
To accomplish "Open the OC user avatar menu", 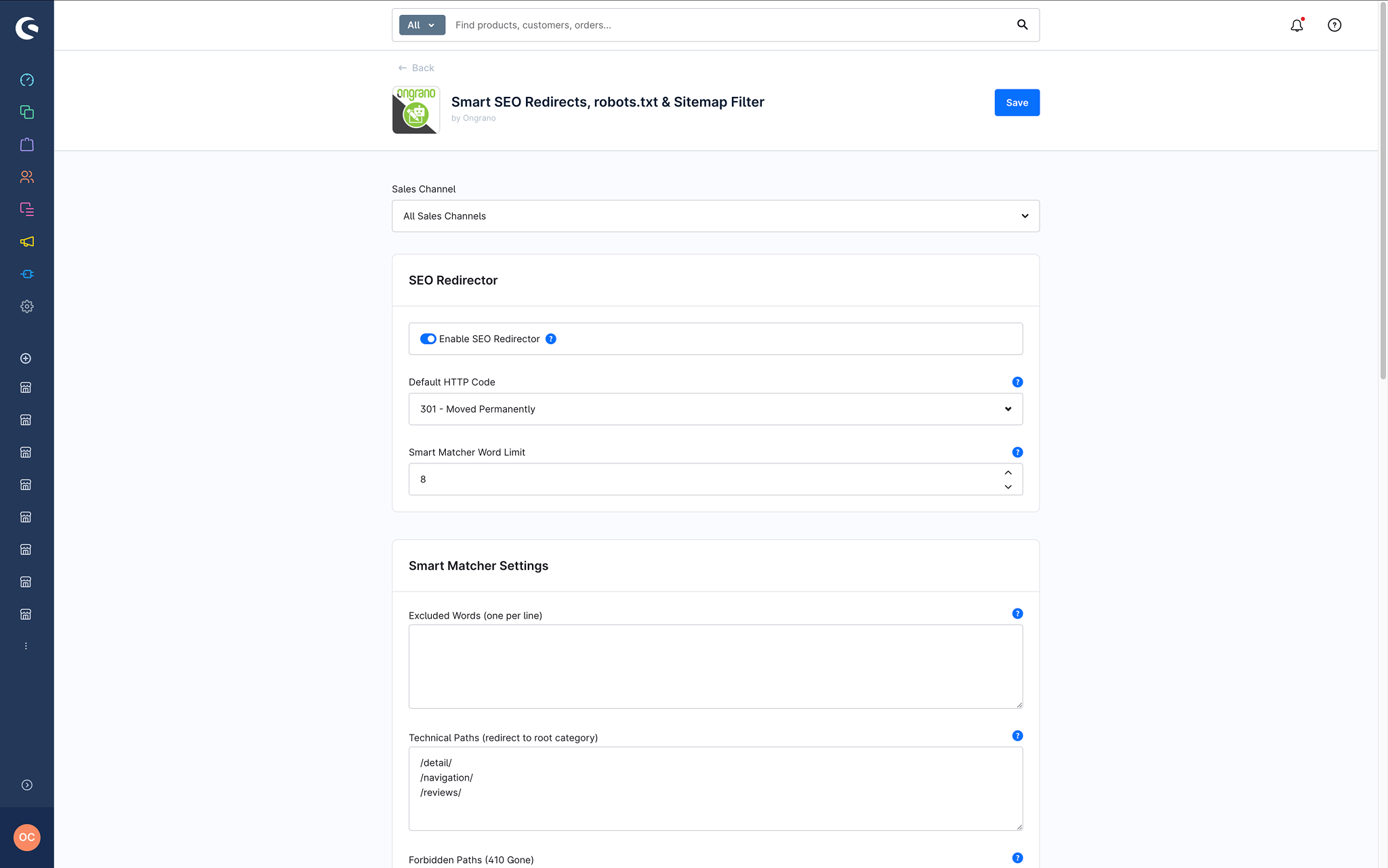I will pyautogui.click(x=27, y=838).
